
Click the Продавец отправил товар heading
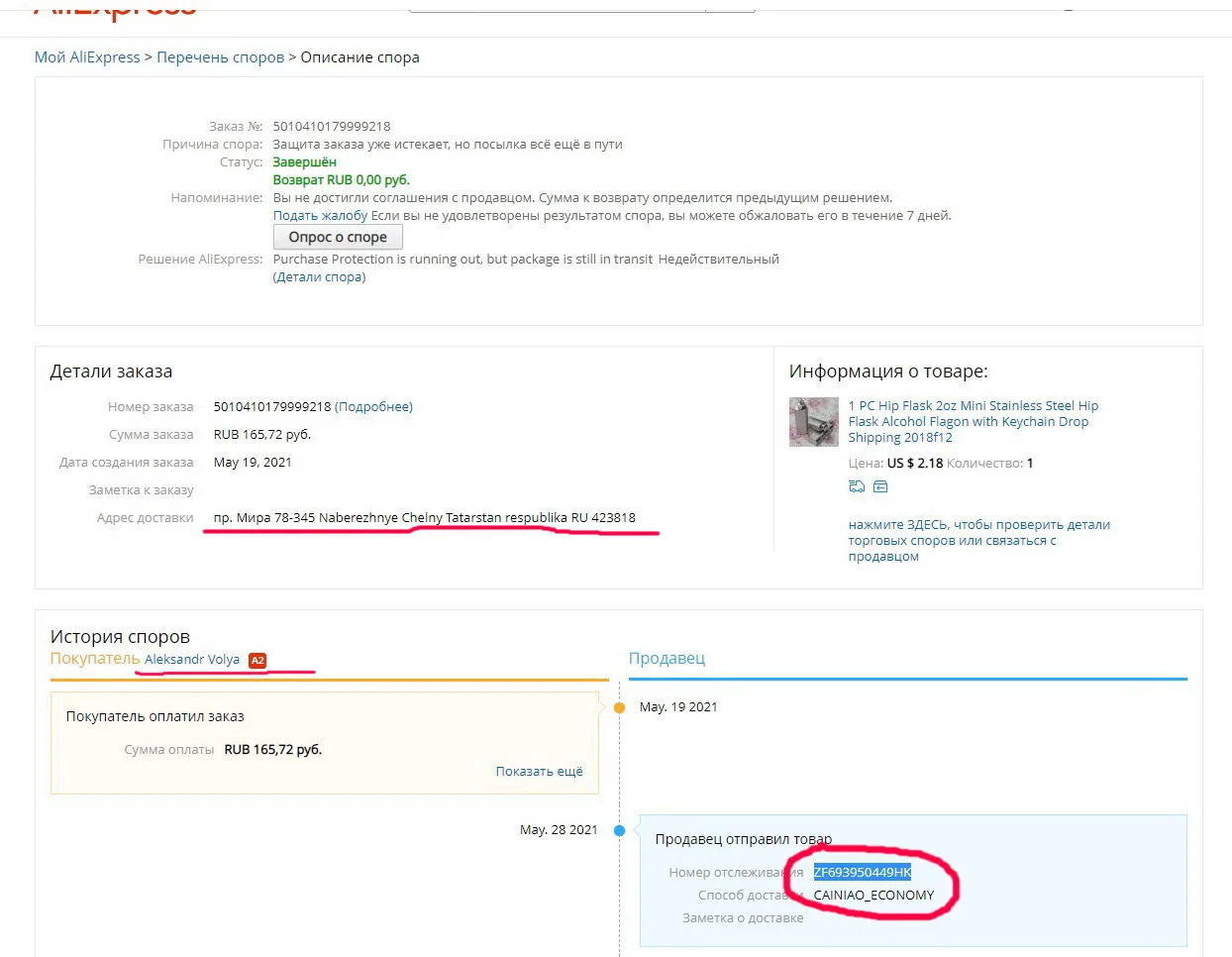(744, 839)
